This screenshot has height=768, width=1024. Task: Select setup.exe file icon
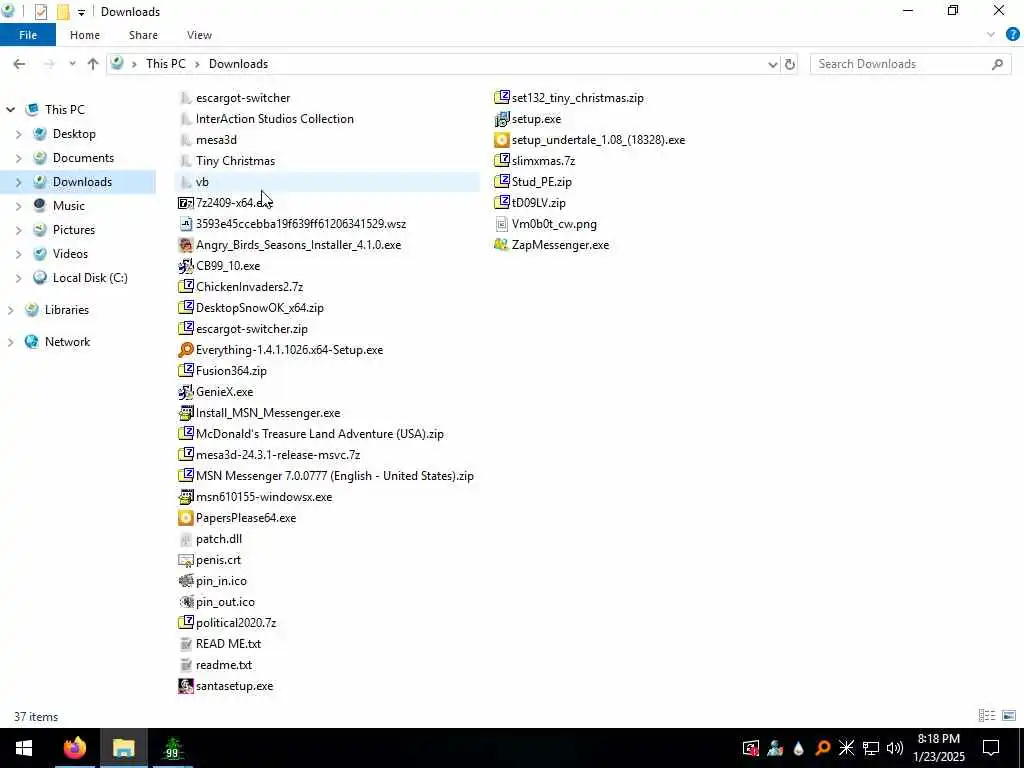pos(502,119)
